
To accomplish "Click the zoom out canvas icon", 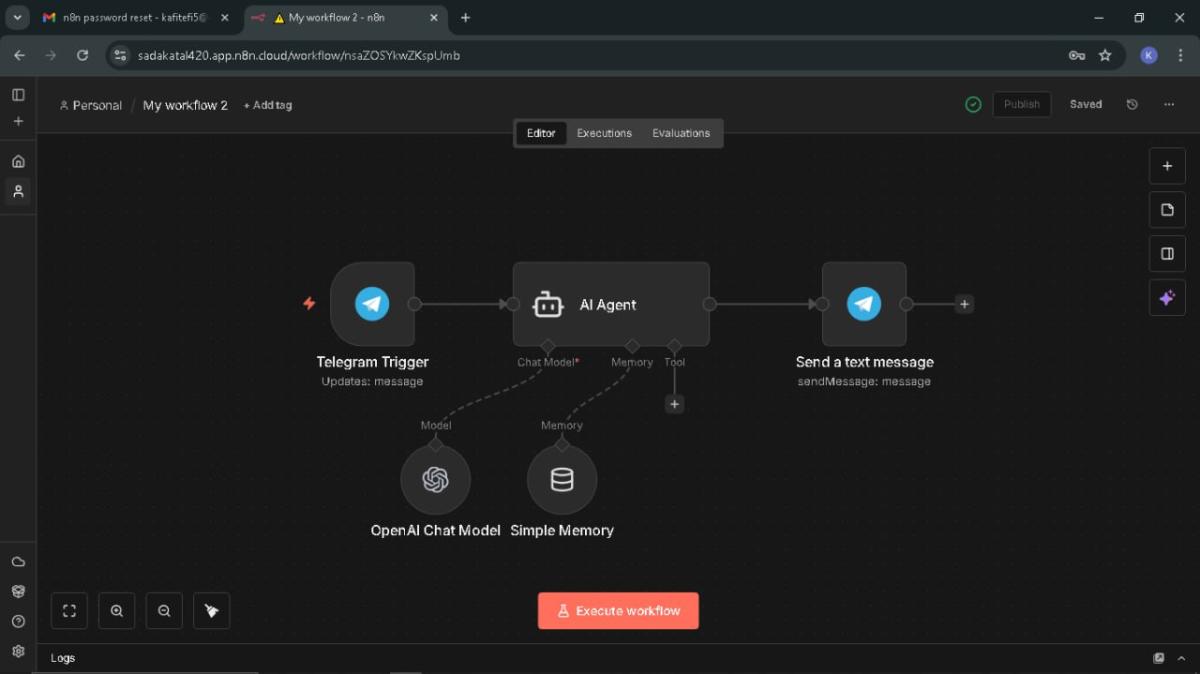I will 164,611.
